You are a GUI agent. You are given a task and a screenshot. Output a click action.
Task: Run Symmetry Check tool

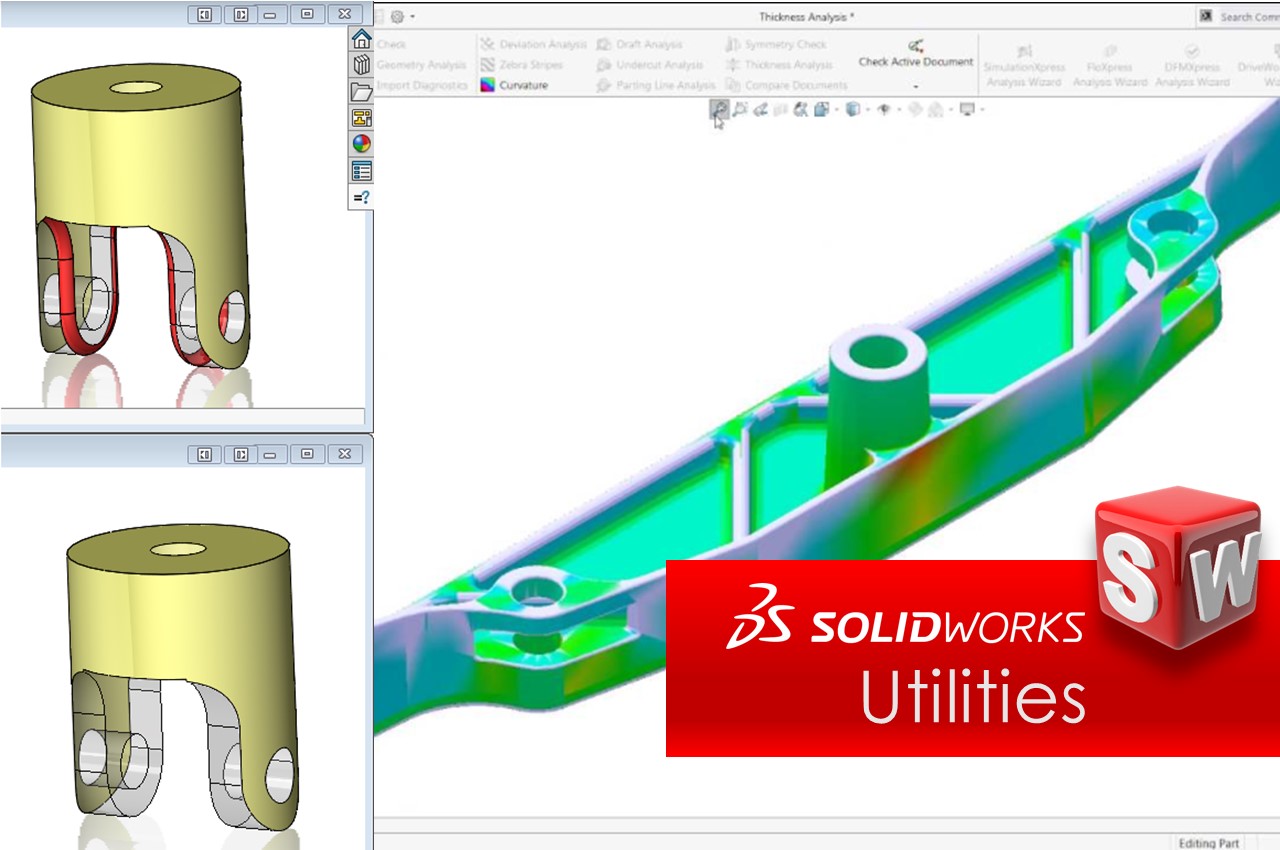776,45
